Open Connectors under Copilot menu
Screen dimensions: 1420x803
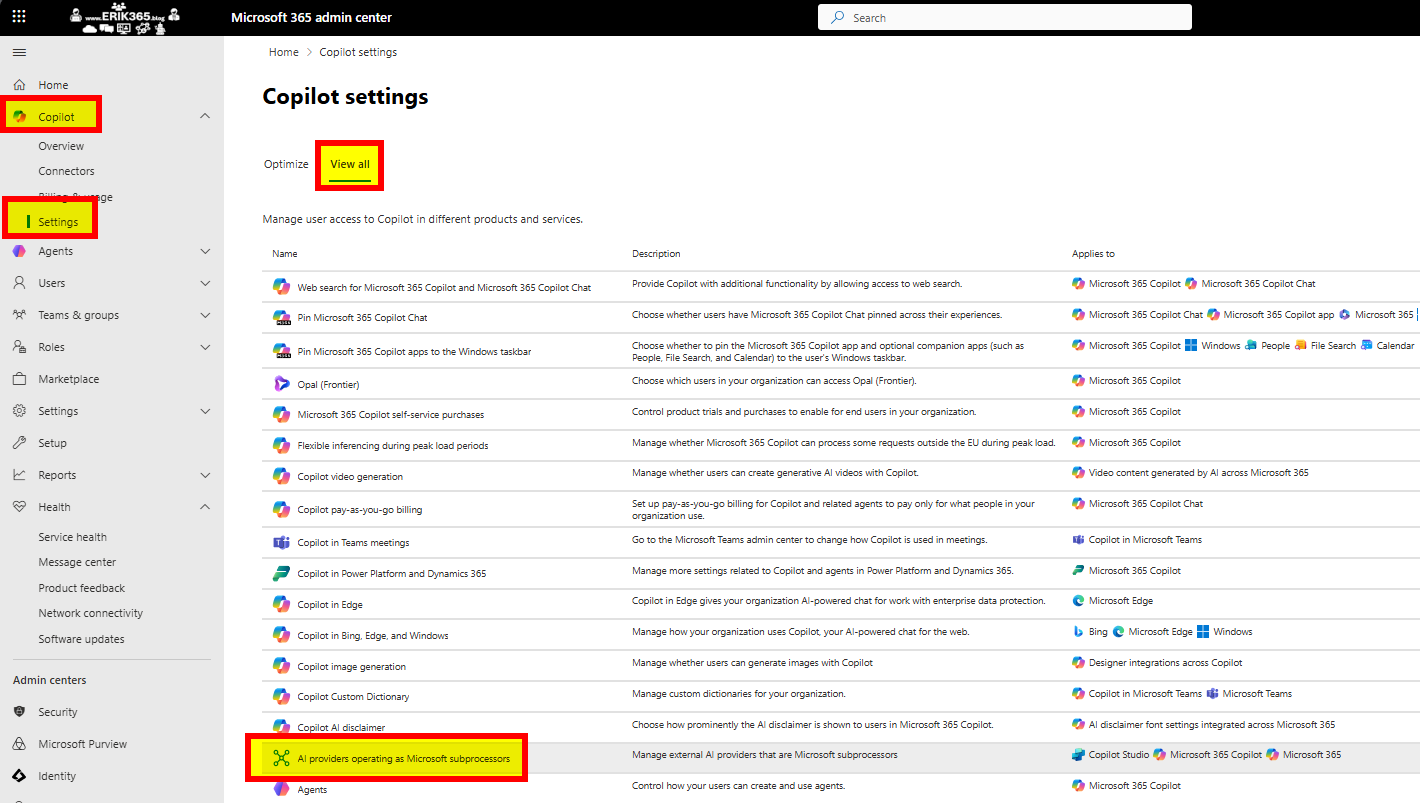click(x=66, y=171)
